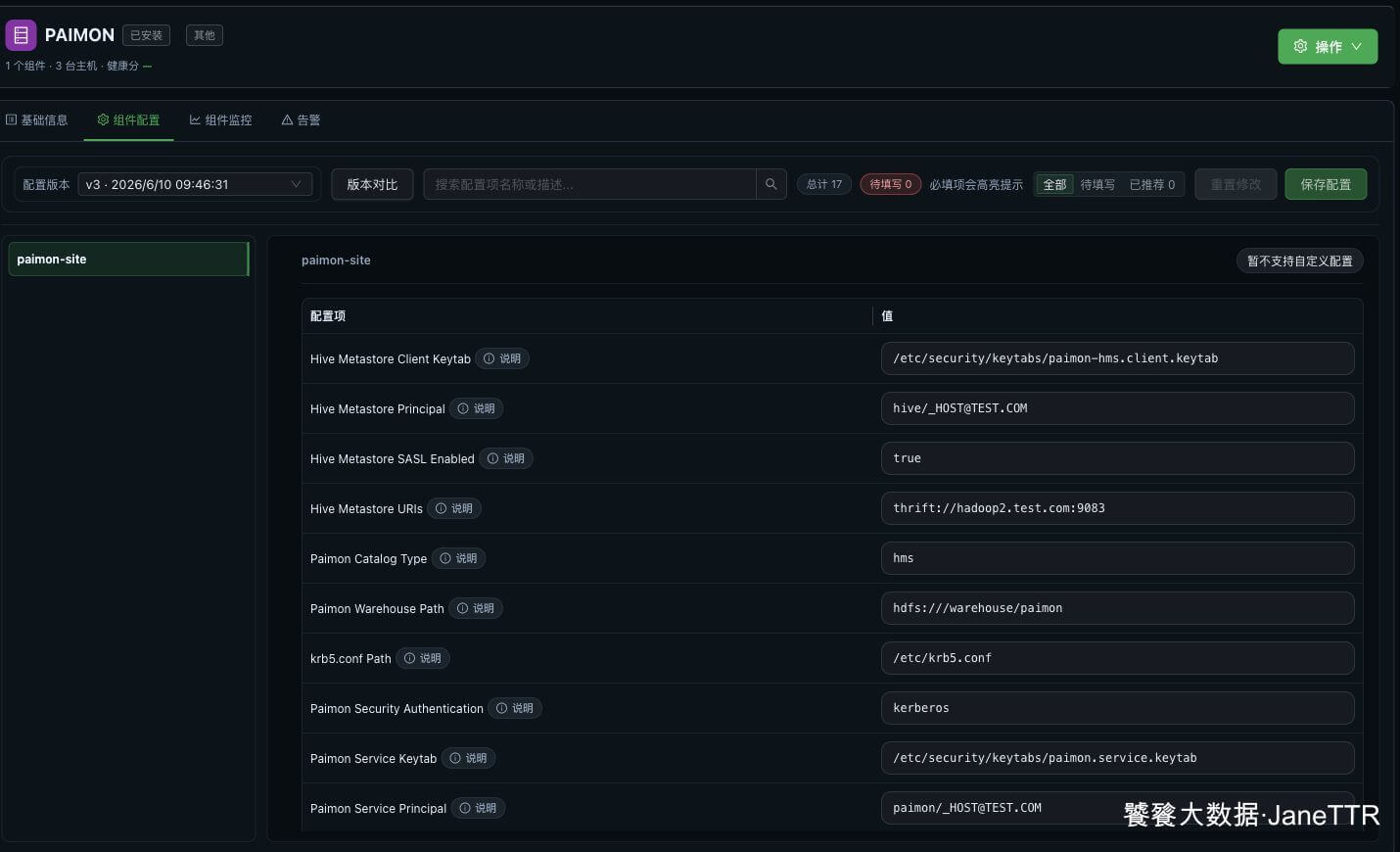Open info for Hive Metastore Principal
Screen dimensions: 1400x852
coord(477,409)
